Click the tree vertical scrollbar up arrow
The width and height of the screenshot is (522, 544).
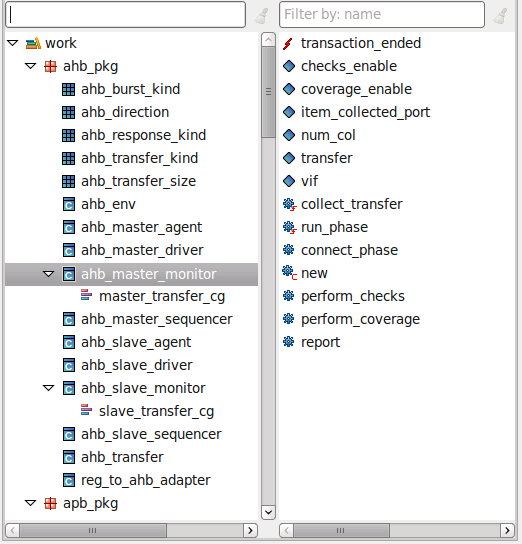click(x=268, y=40)
